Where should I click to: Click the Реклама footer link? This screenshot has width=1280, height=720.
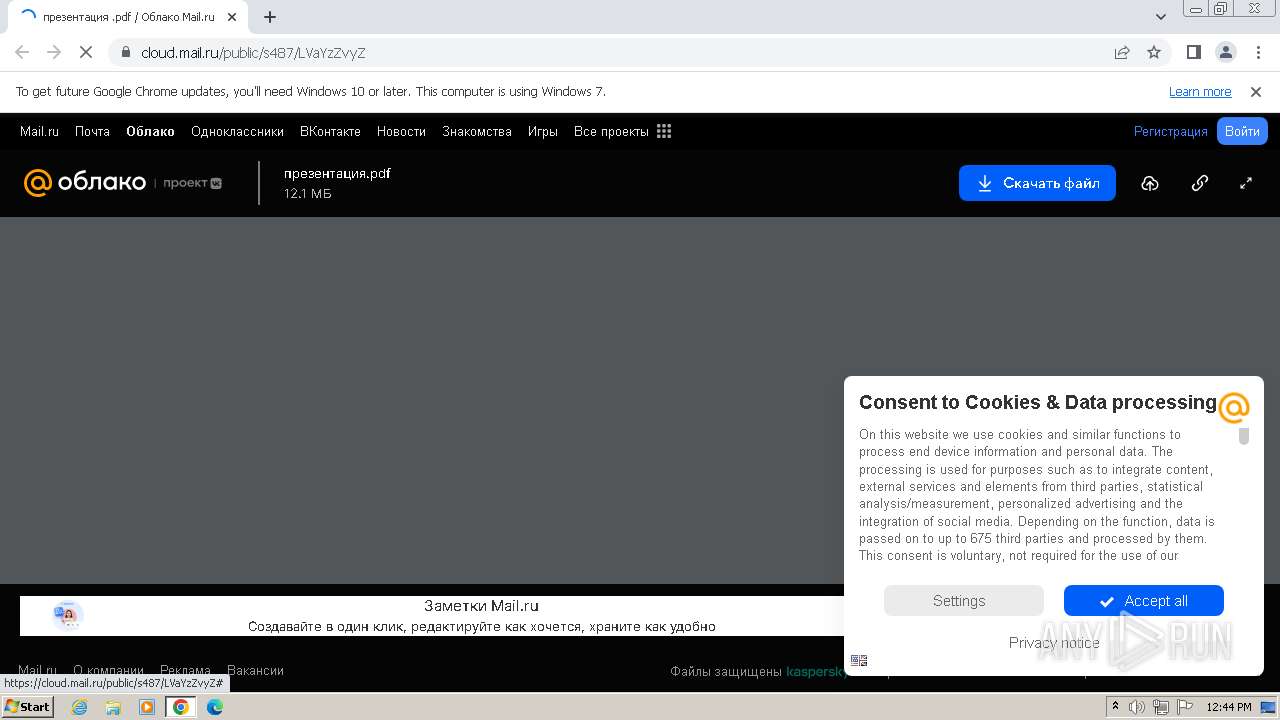tap(185, 671)
